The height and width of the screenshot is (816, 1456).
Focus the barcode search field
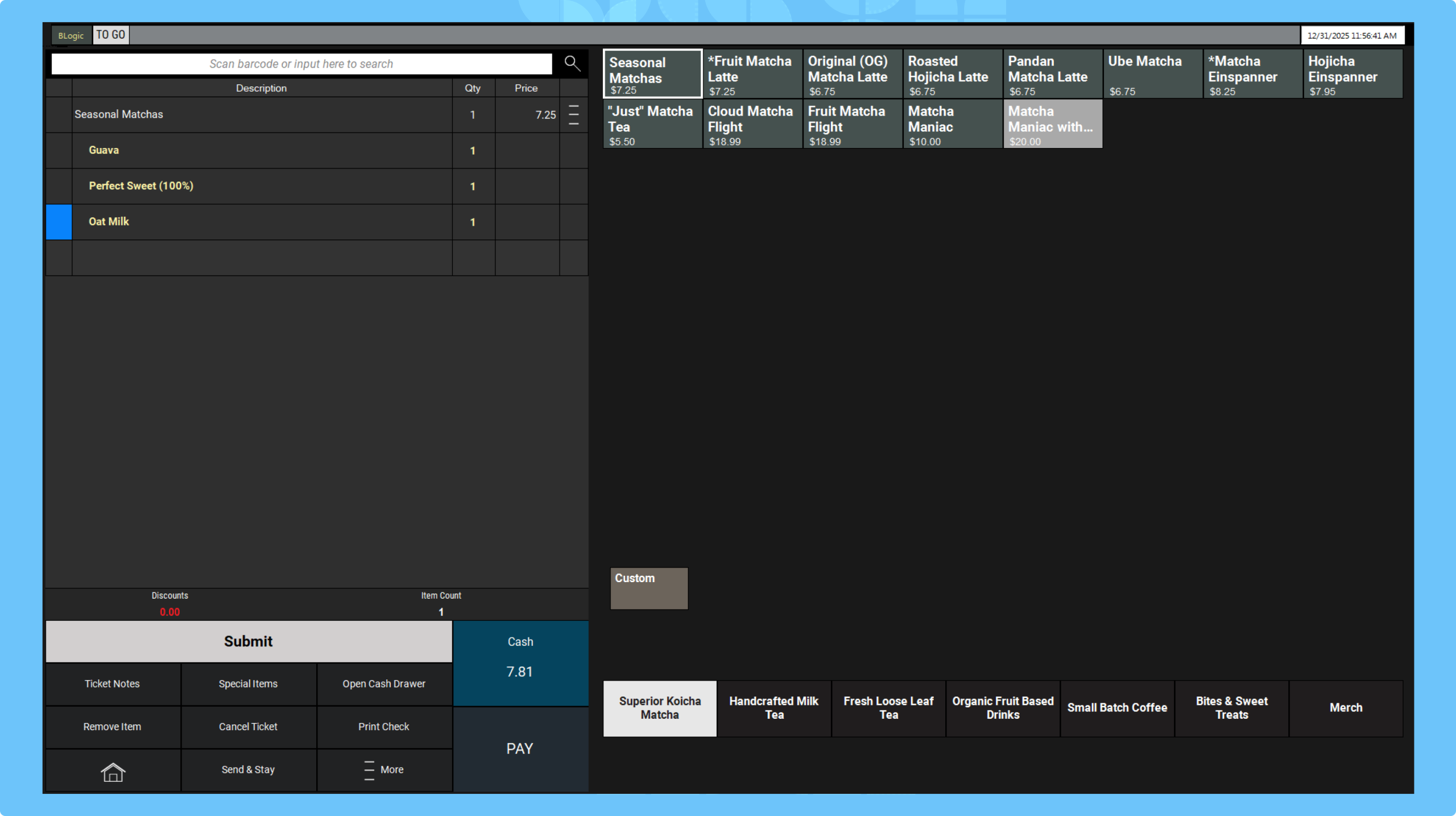[301, 64]
